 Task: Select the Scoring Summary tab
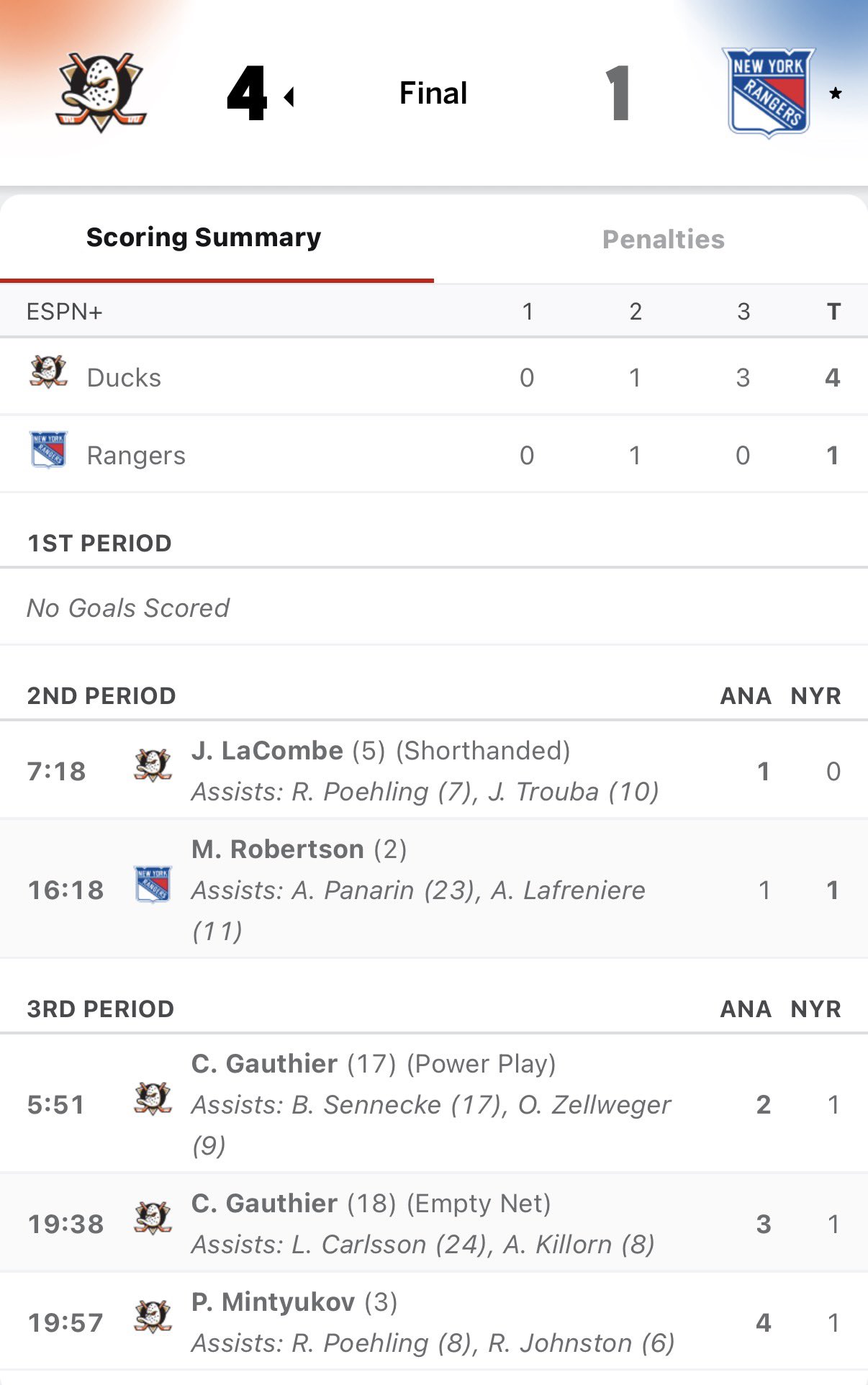point(204,238)
